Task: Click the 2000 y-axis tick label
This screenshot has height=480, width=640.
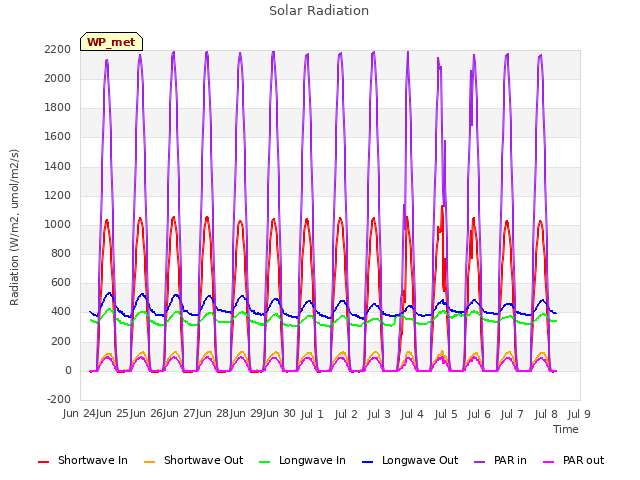Action: tap(58, 78)
